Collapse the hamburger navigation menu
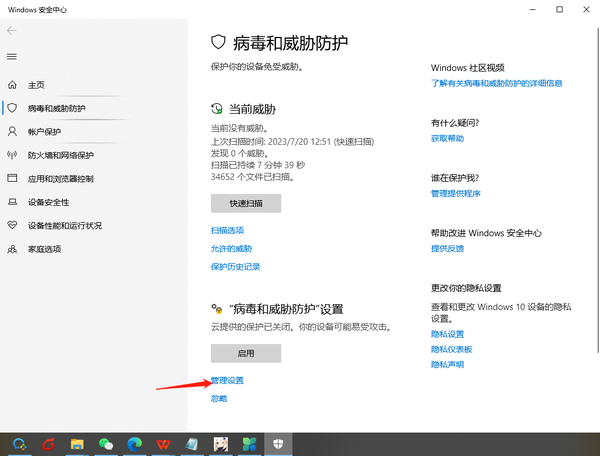This screenshot has width=600, height=456. (12, 57)
